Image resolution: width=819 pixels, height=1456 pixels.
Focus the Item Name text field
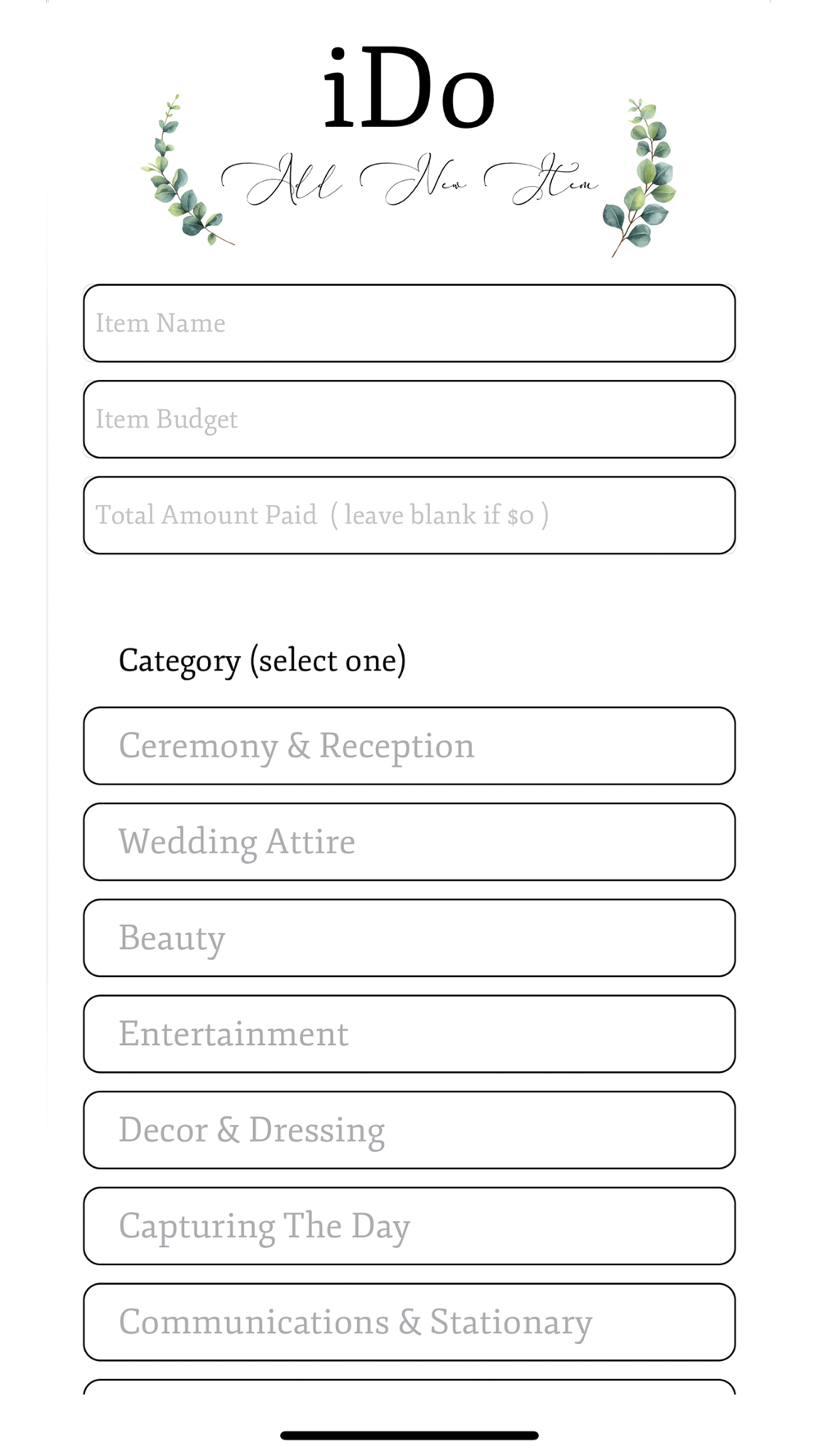pyautogui.click(x=409, y=323)
